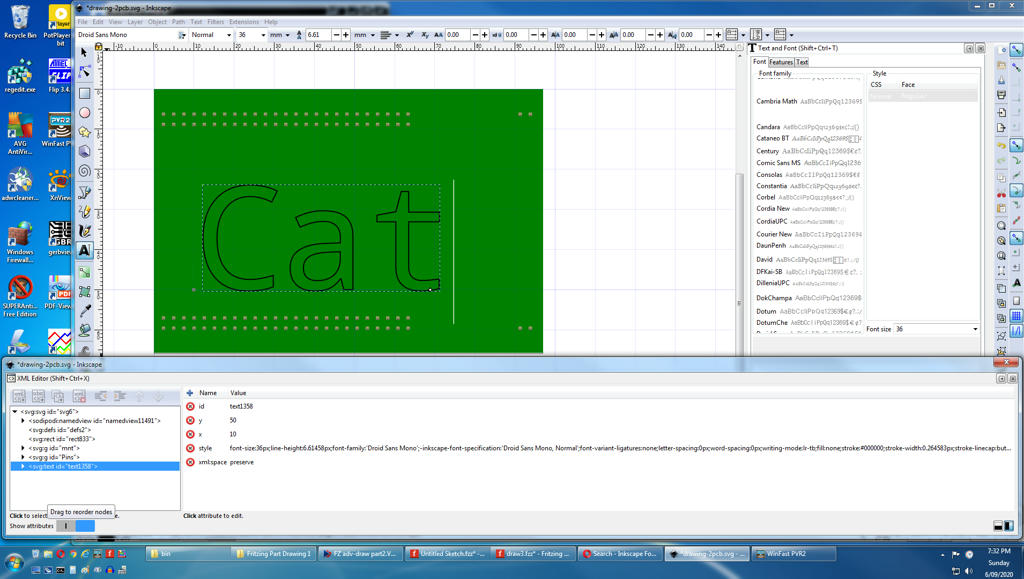Viewport: 1024px width, 579px height.
Task: Delete the style attribute
Action: (190, 448)
